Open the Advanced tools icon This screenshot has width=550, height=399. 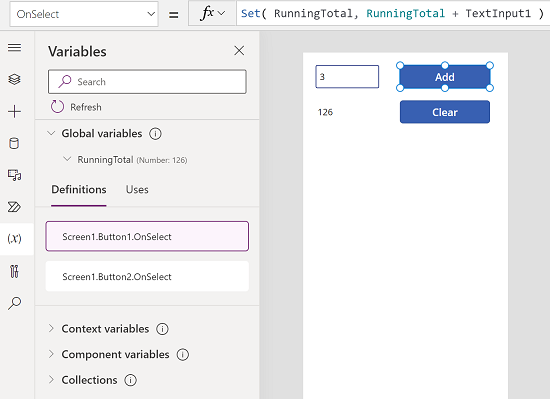pos(14,271)
